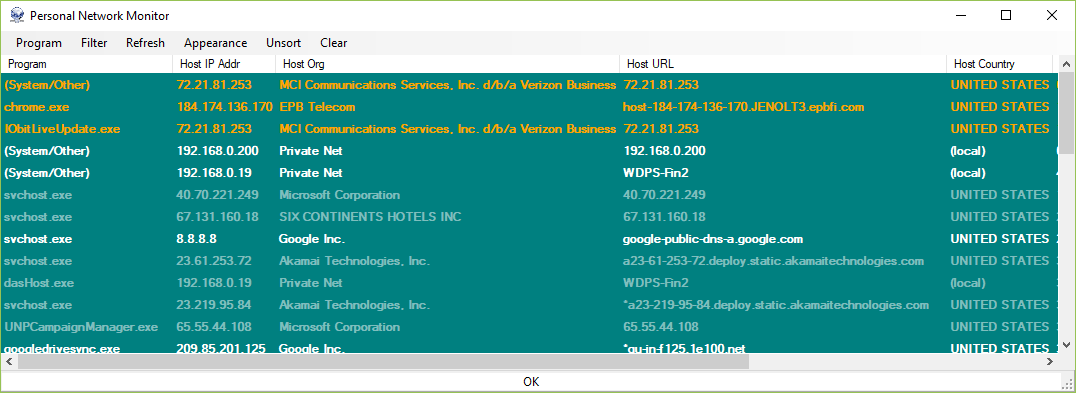Image resolution: width=1076 pixels, height=393 pixels.
Task: Click UNITED STATES in the chrome.exe row
Action: pos(1000,107)
